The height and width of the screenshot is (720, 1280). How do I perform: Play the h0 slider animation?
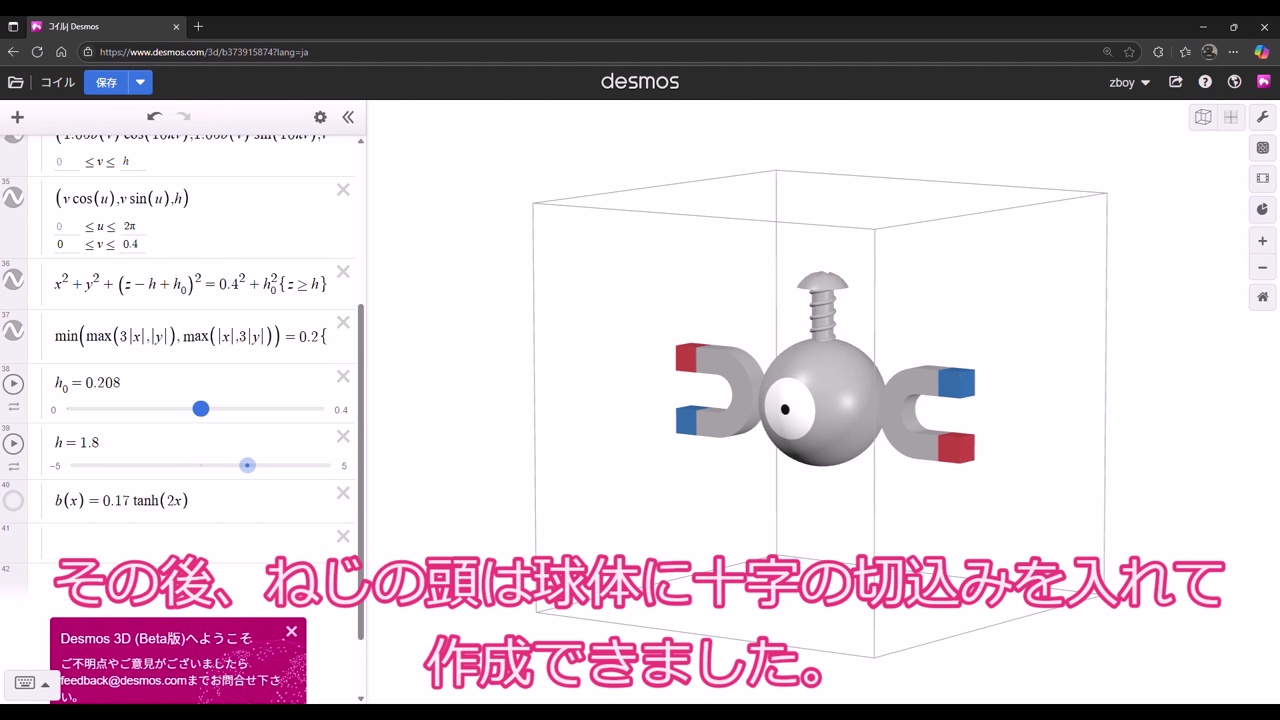14,384
